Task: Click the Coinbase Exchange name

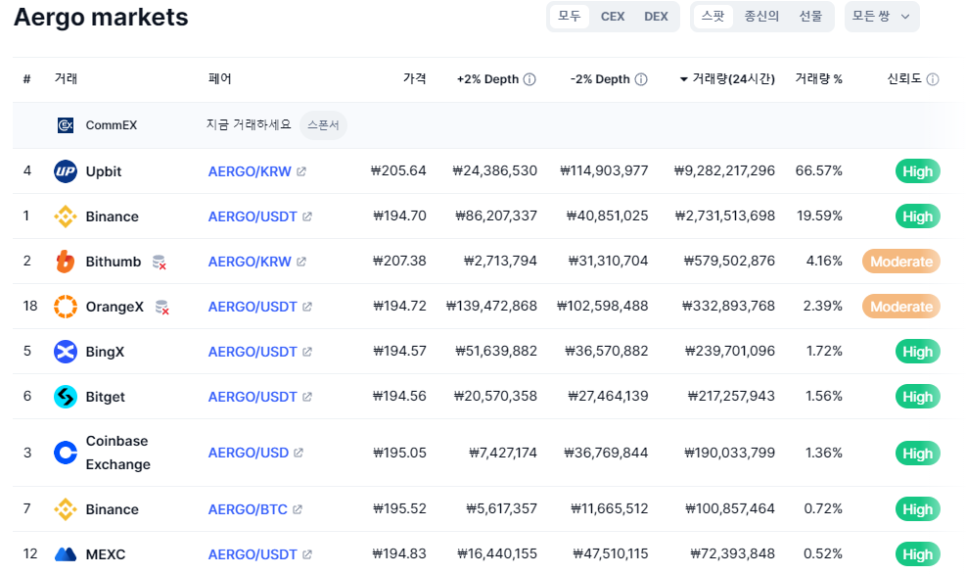Action: [118, 453]
